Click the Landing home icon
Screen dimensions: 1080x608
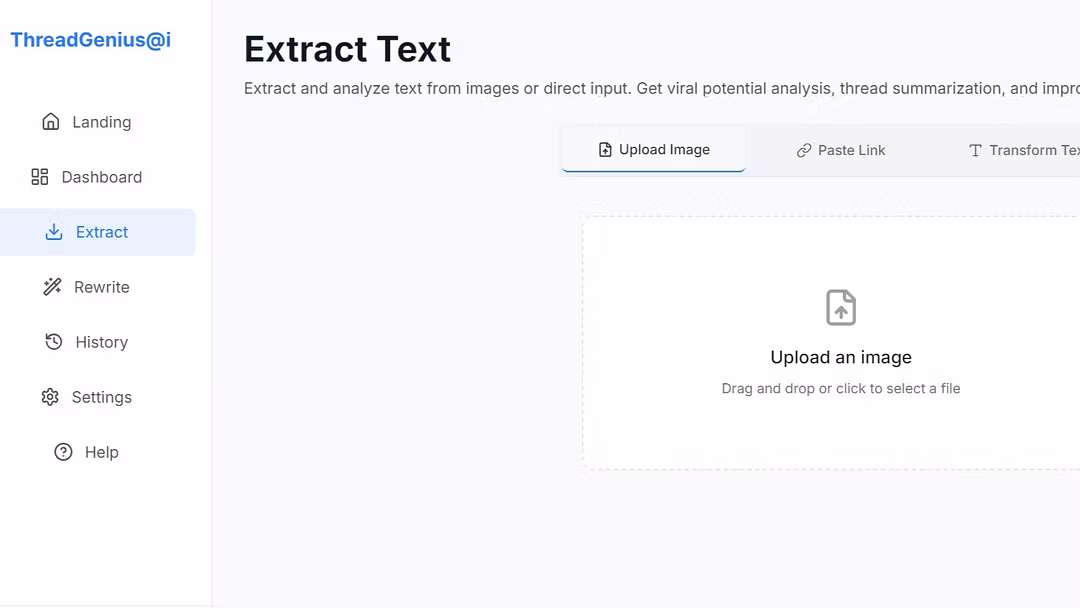(x=50, y=122)
